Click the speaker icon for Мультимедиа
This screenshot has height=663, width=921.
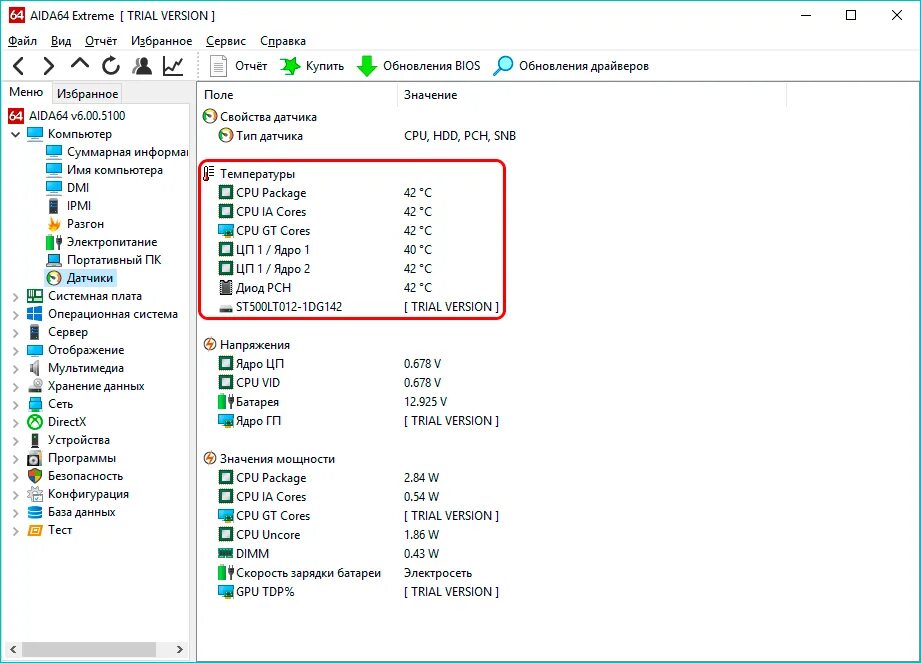pos(35,368)
